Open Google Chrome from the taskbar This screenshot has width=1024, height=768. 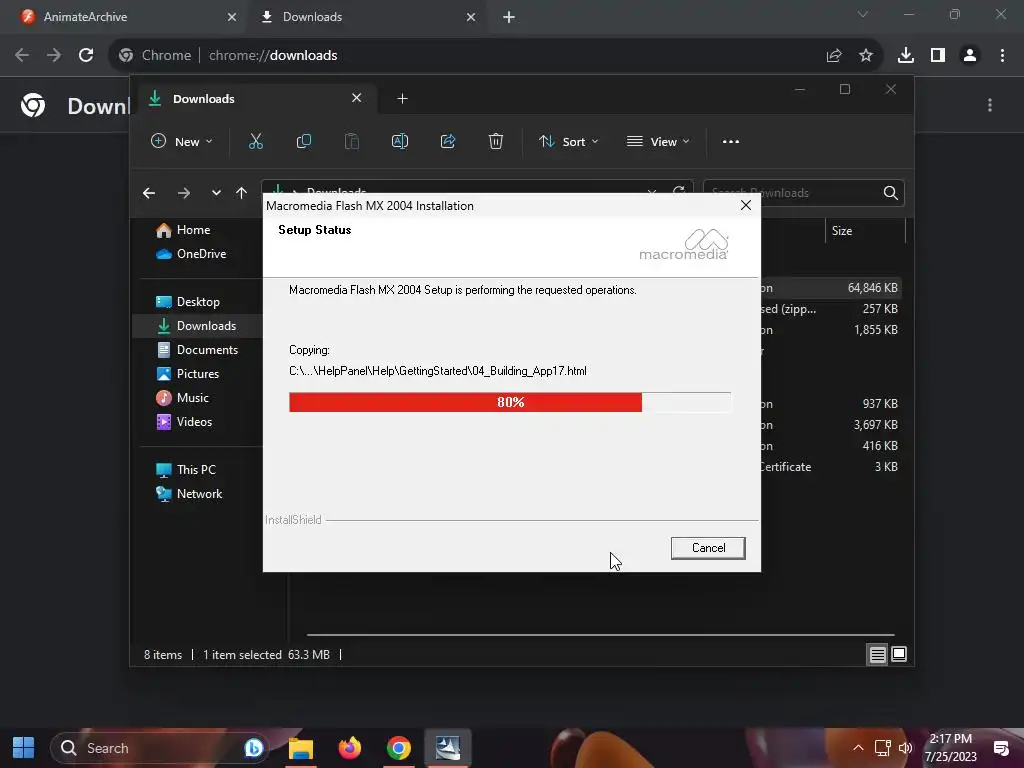click(x=398, y=748)
